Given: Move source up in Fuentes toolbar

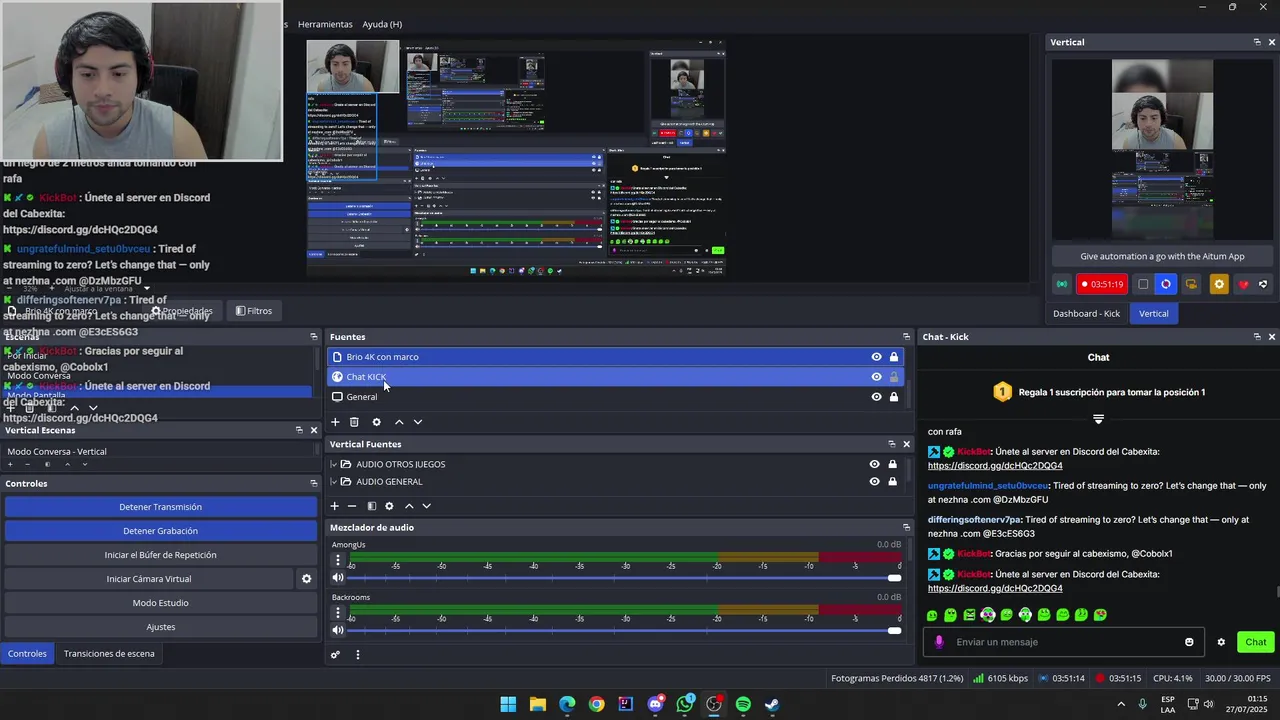Looking at the screenshot, I should point(399,422).
